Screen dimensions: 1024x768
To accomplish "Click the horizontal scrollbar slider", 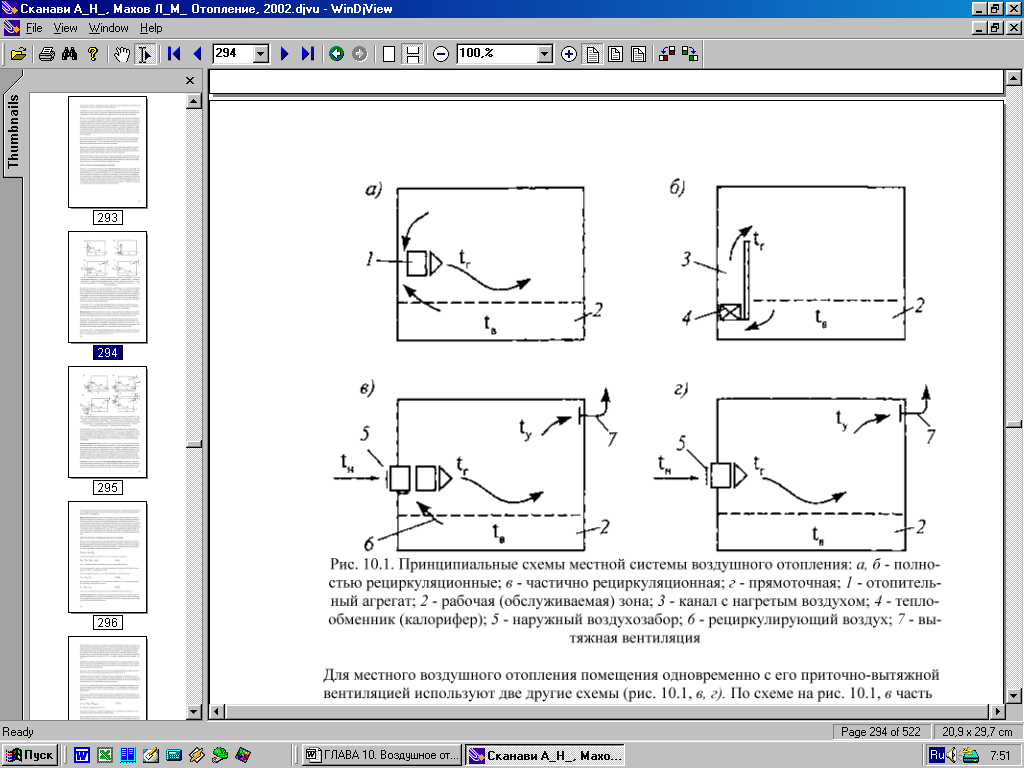I will pyautogui.click(x=607, y=711).
